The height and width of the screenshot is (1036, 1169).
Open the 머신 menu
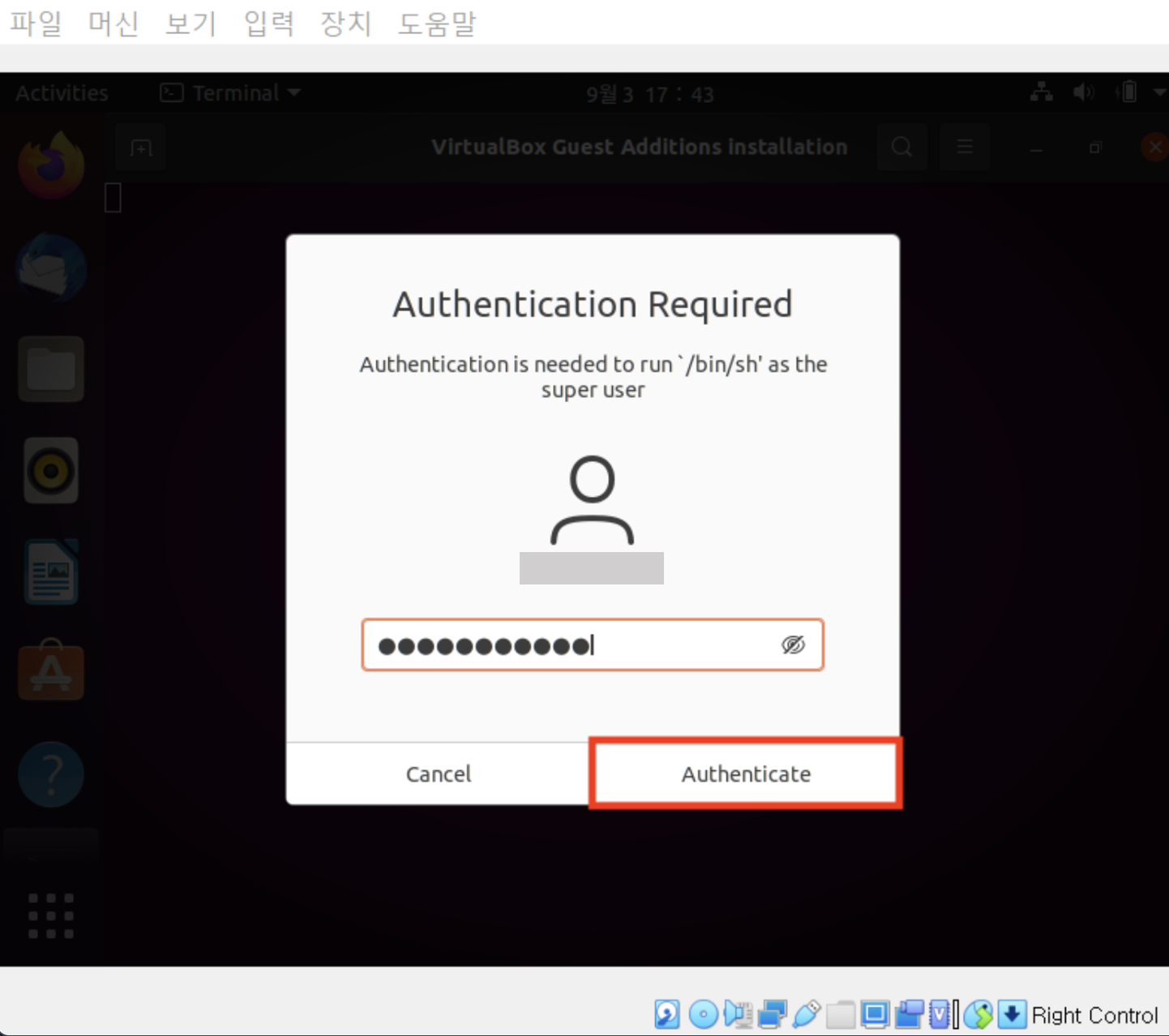tap(113, 23)
